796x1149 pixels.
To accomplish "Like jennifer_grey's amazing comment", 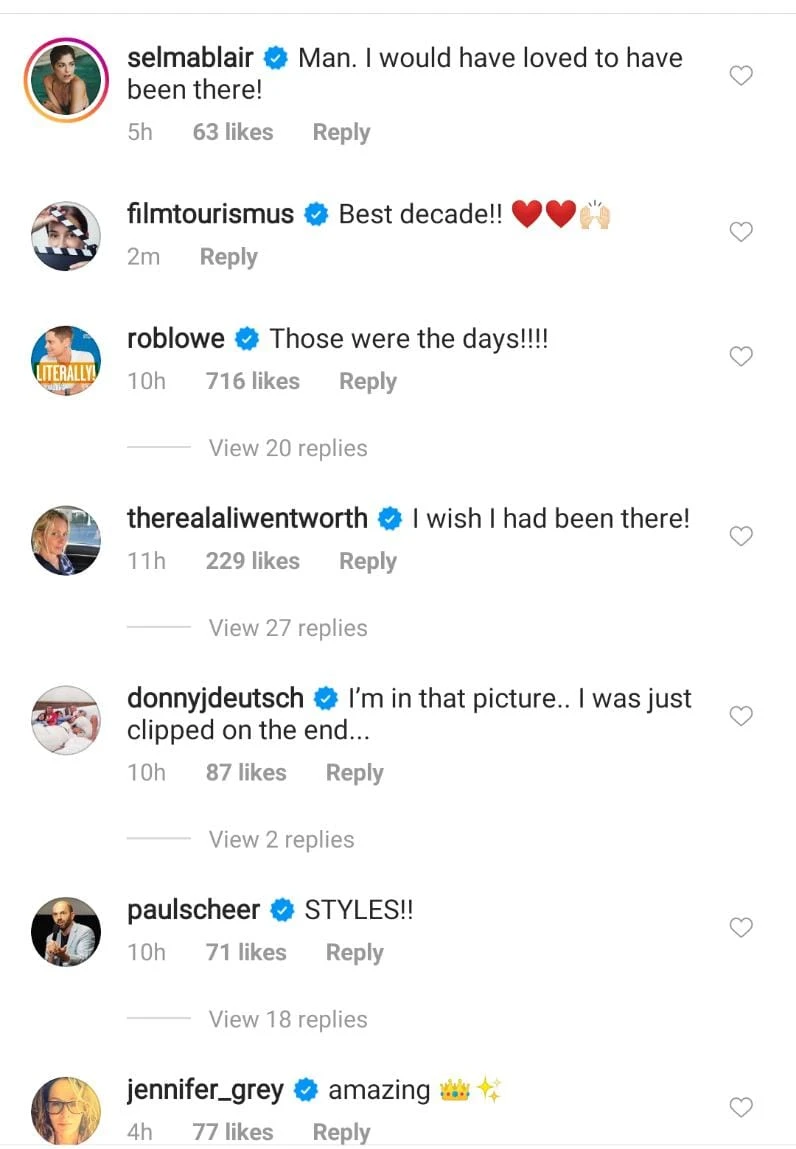I will click(x=740, y=1107).
